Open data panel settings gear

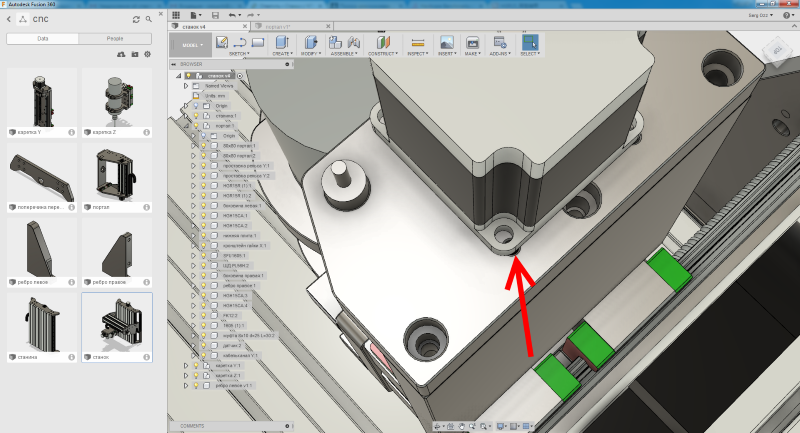click(147, 54)
